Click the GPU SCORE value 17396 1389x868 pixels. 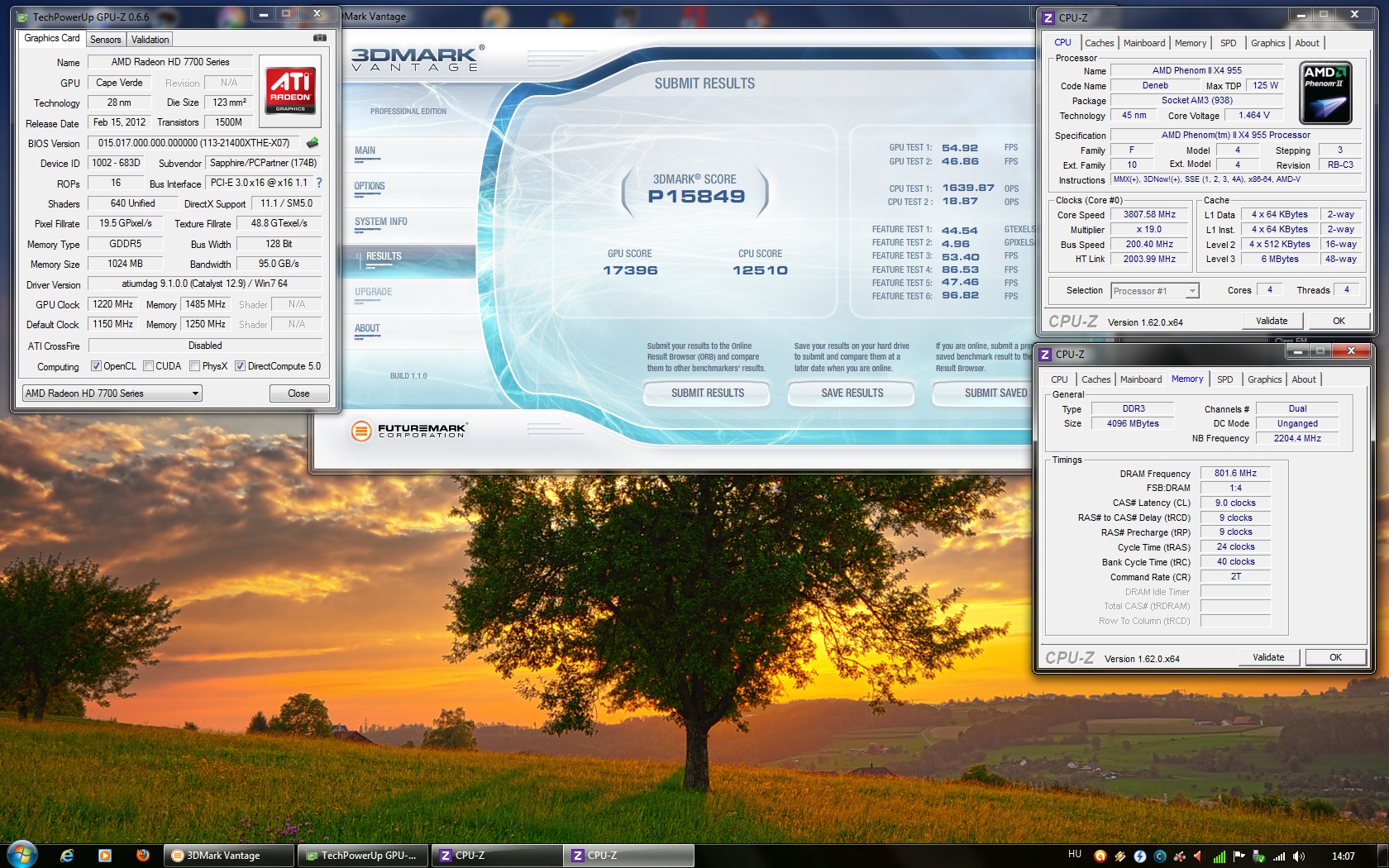(x=630, y=270)
